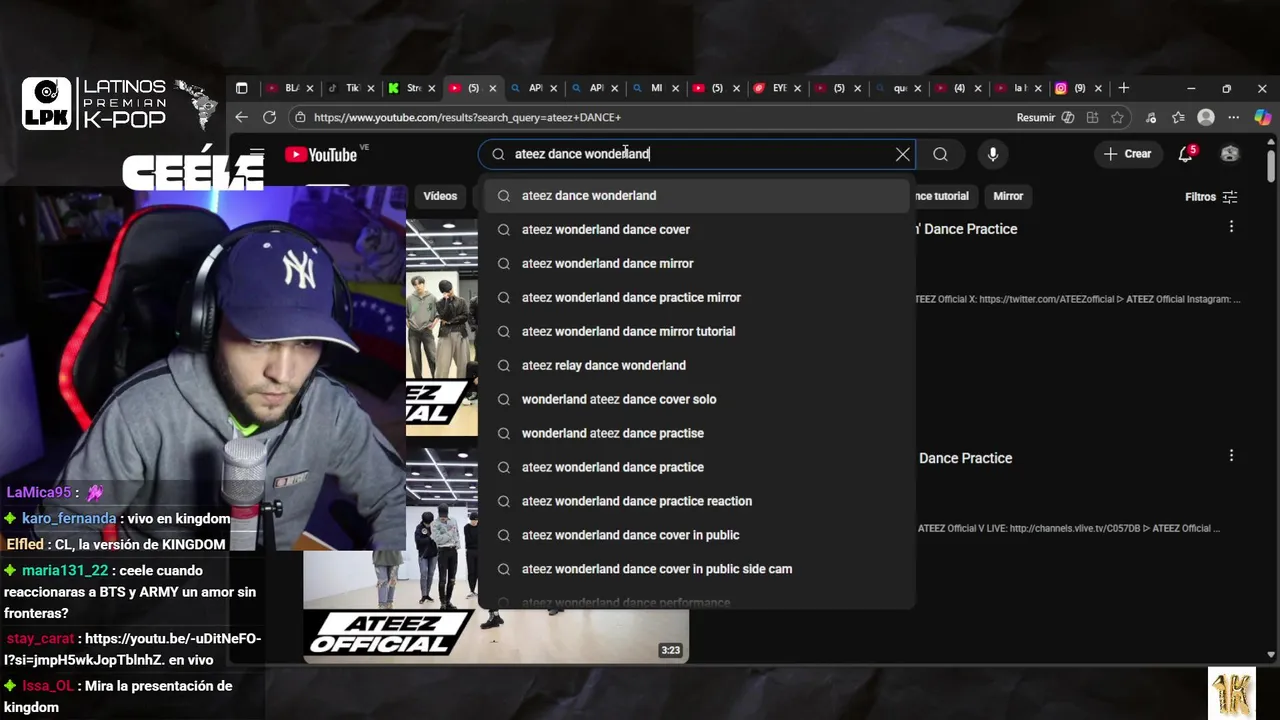Open favorites list icon

tap(1179, 117)
